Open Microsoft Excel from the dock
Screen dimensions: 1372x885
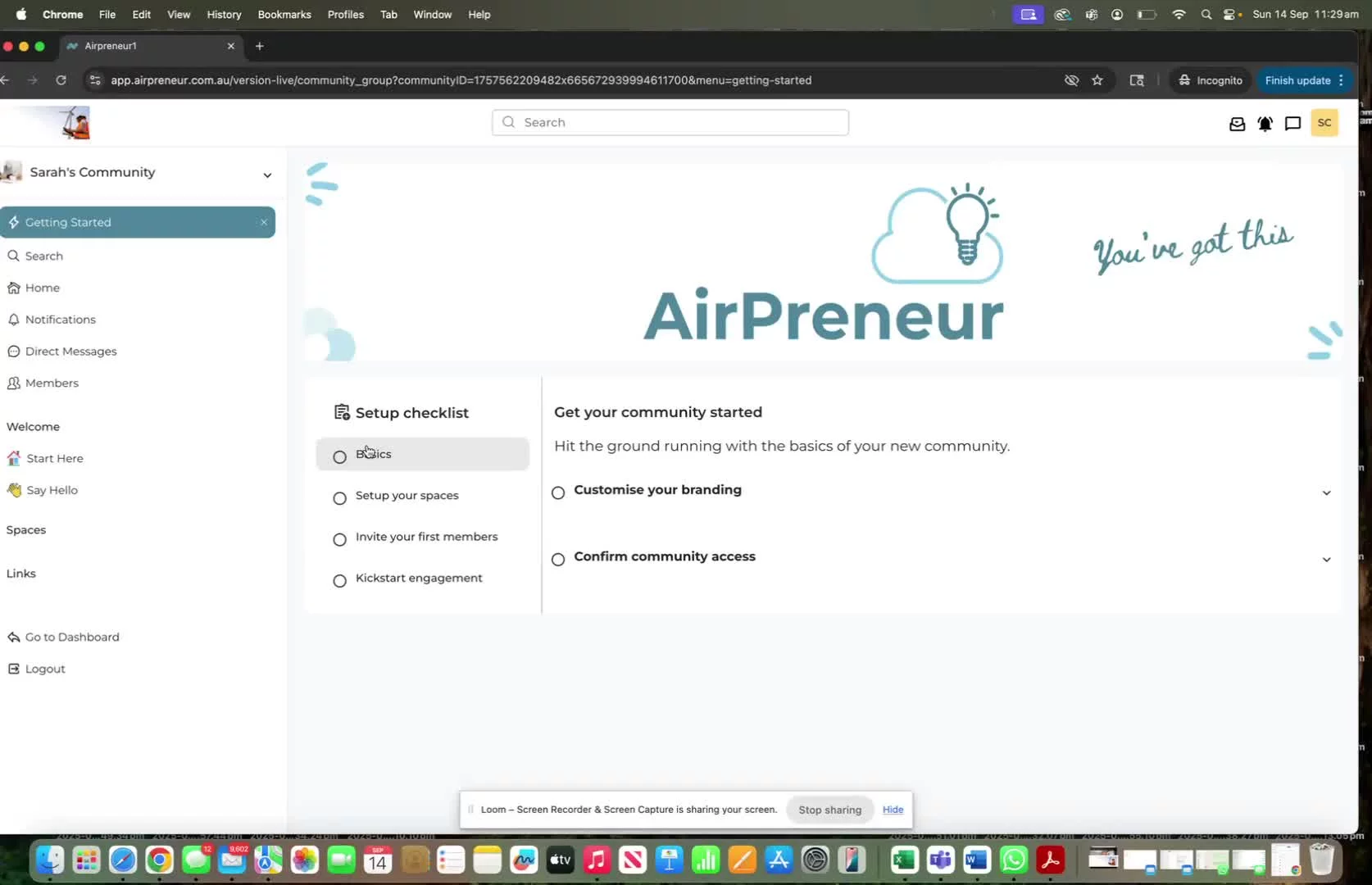pos(904,860)
